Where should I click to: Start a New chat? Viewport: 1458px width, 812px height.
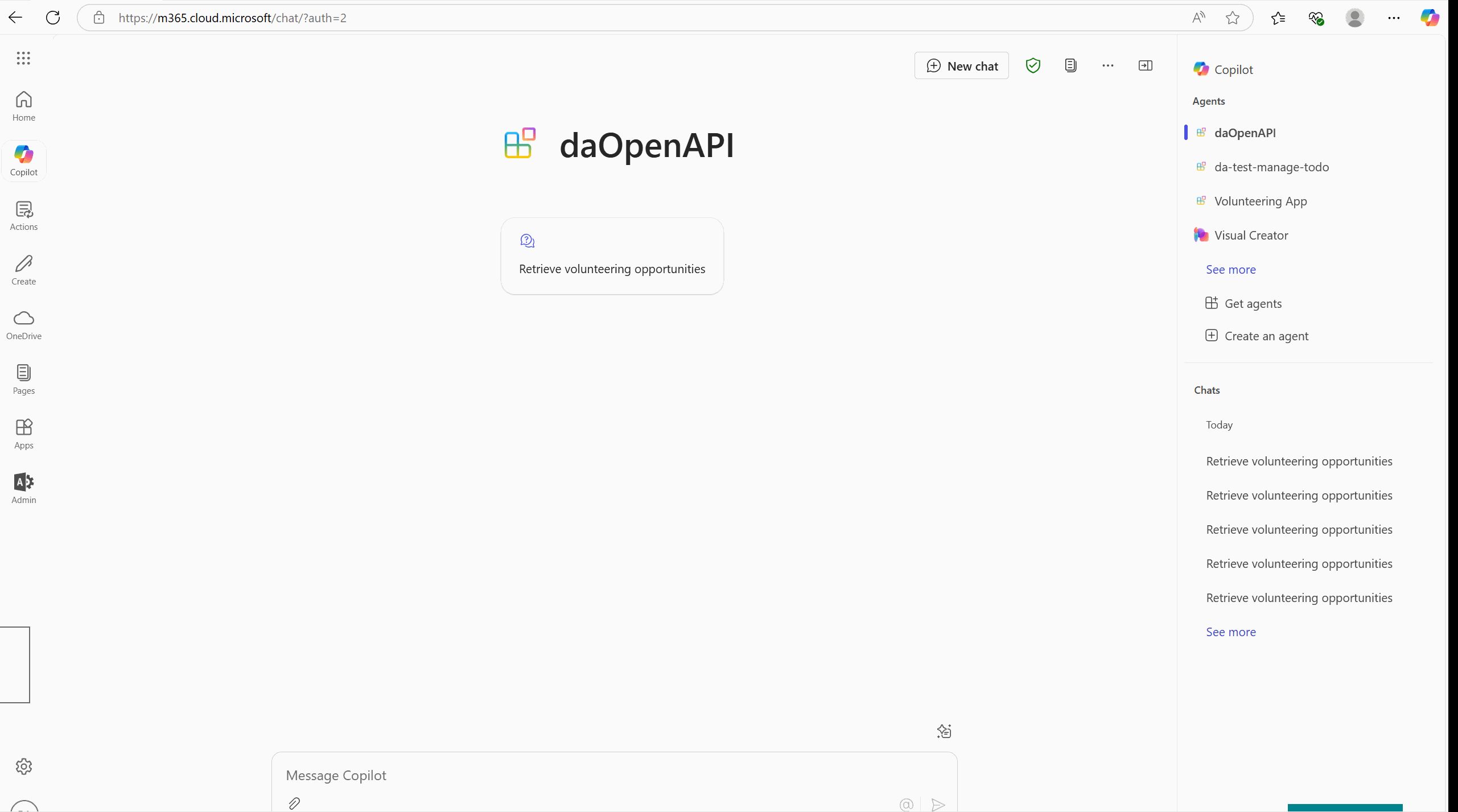(x=961, y=65)
